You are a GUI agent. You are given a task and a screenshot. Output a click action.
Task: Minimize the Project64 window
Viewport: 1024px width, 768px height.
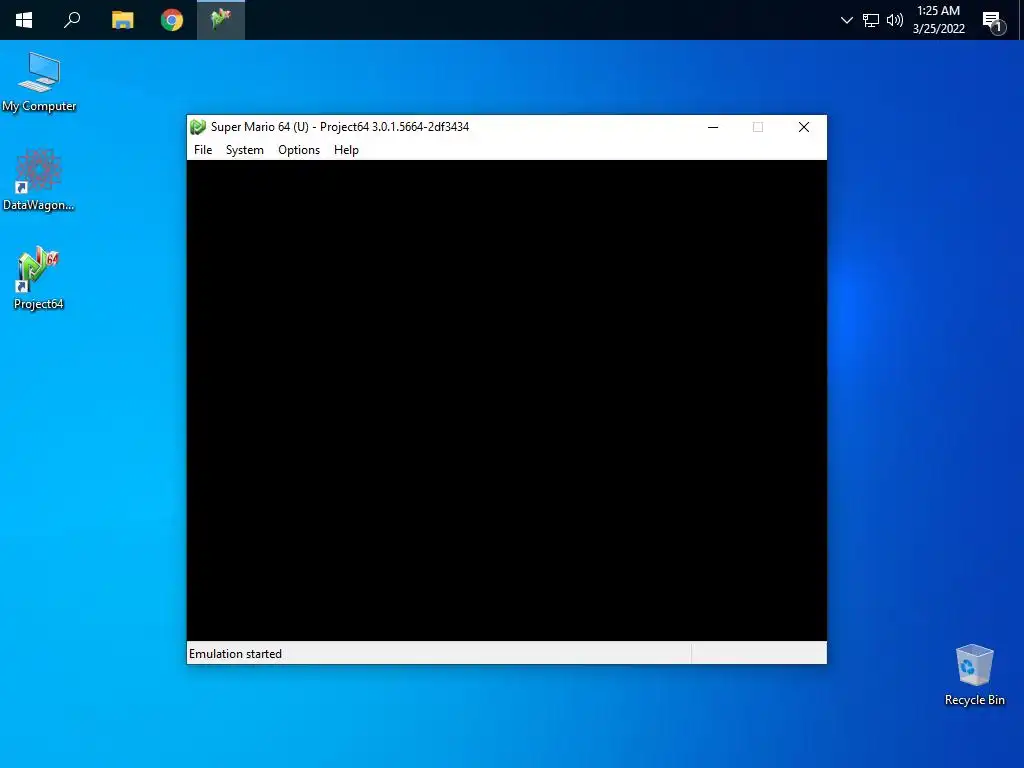pos(713,127)
